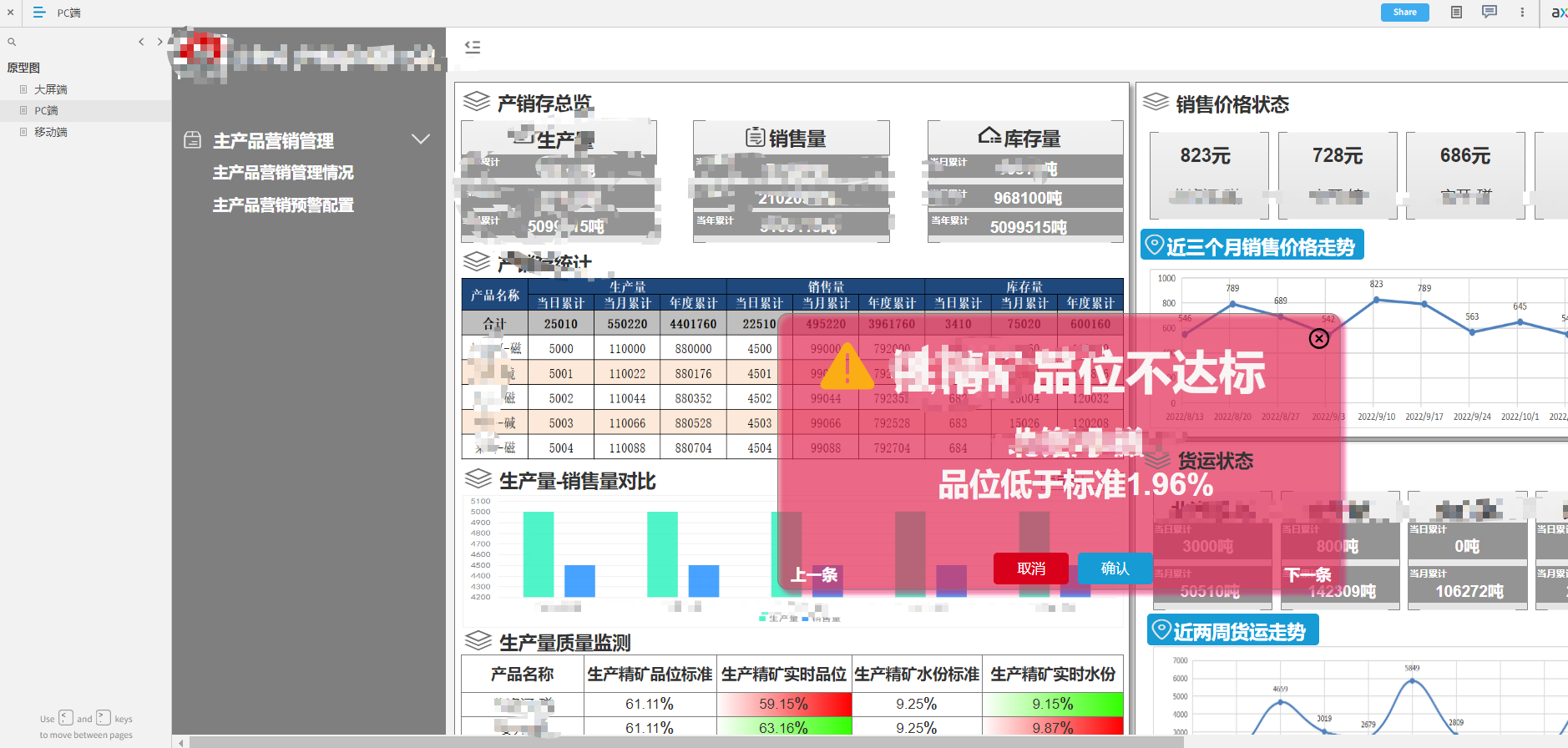Open the pages list hamburger icon

click(38, 13)
